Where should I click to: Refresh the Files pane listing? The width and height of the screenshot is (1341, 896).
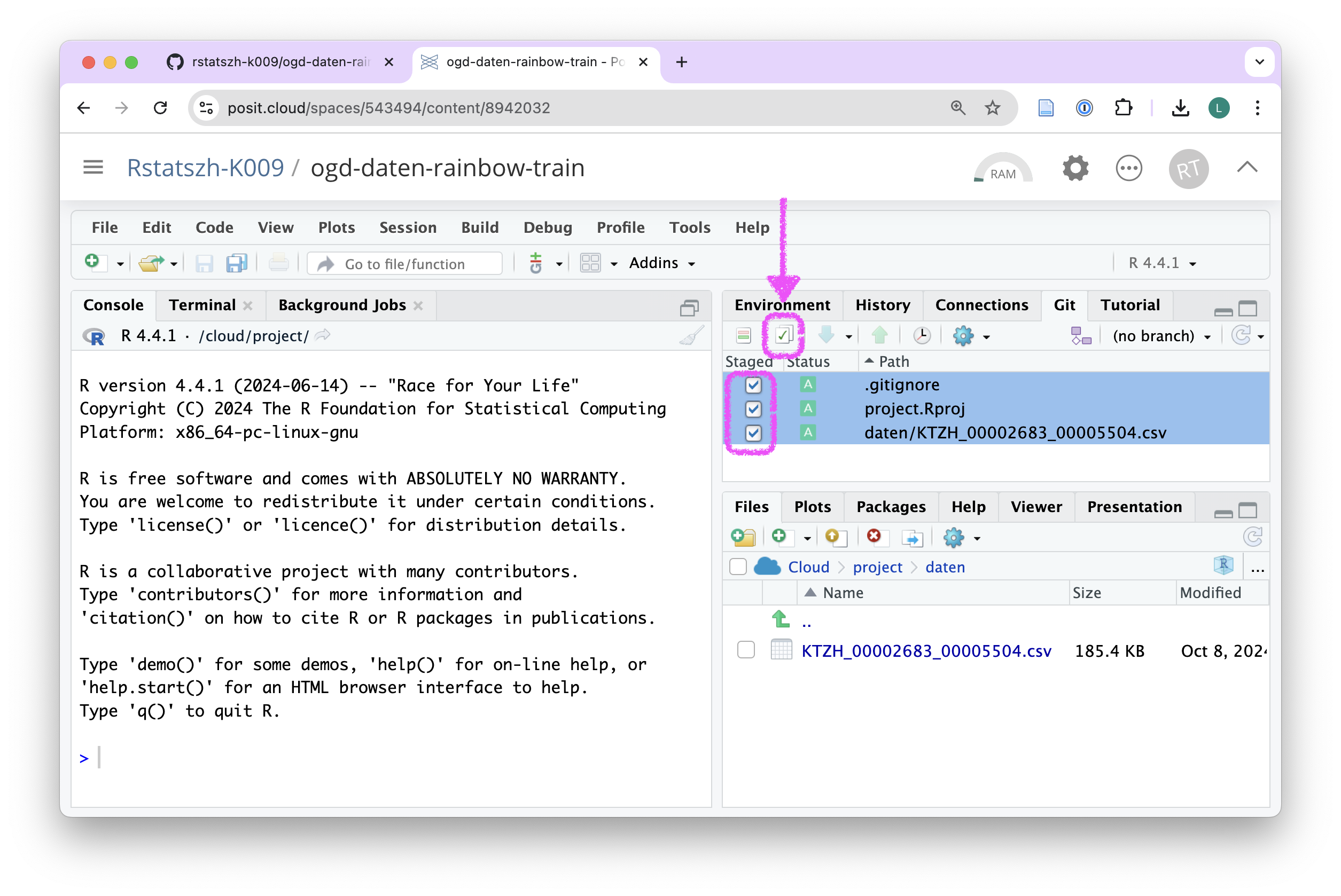click(x=1252, y=537)
